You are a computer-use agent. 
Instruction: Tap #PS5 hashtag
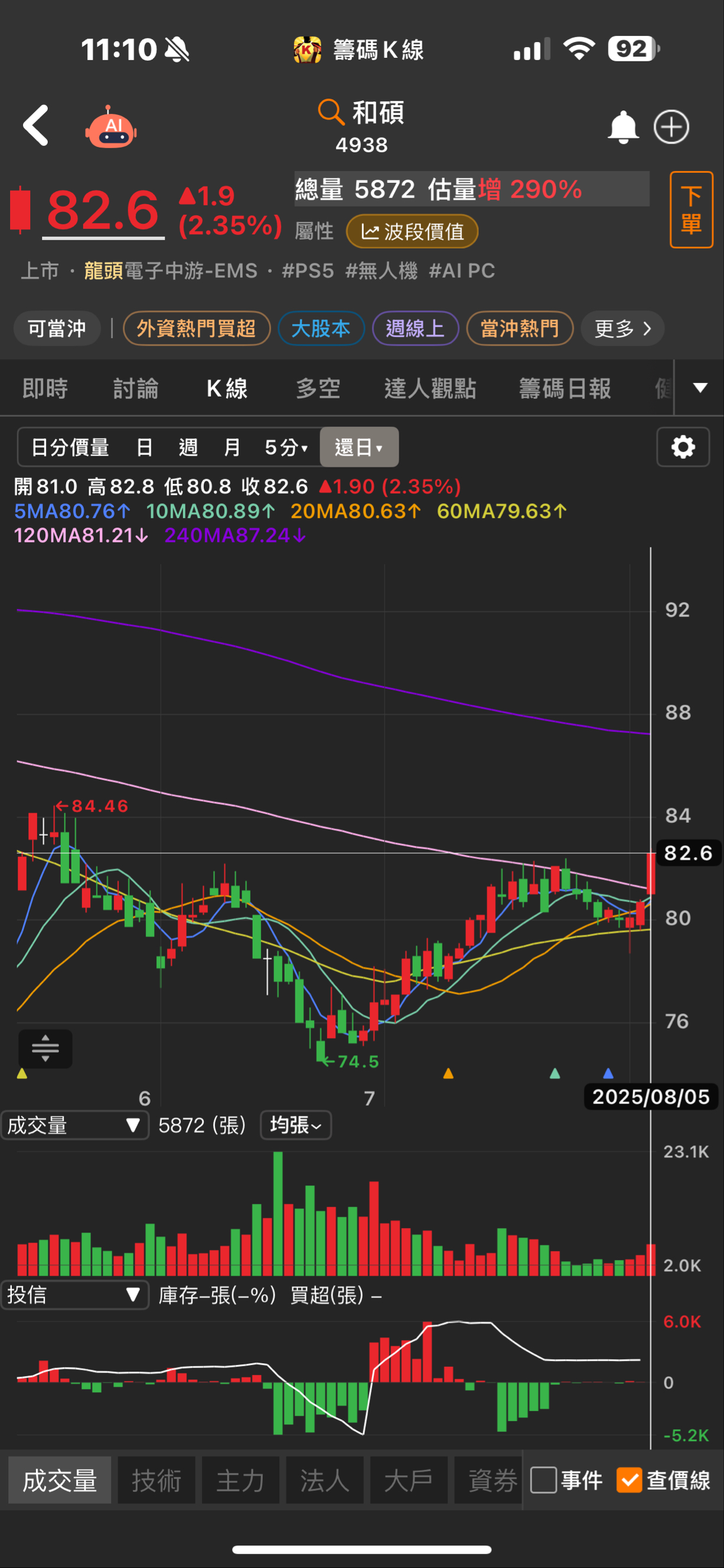(x=308, y=271)
